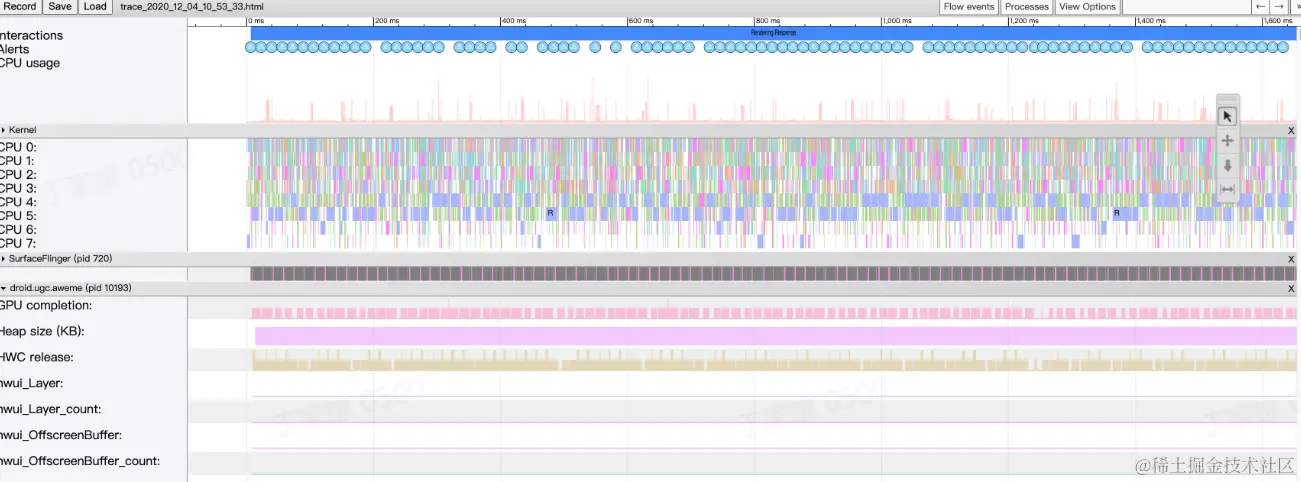Screen dimensions: 1301x482
Task: Grab the mouse-mode toolbar drag handle
Action: (1228, 98)
